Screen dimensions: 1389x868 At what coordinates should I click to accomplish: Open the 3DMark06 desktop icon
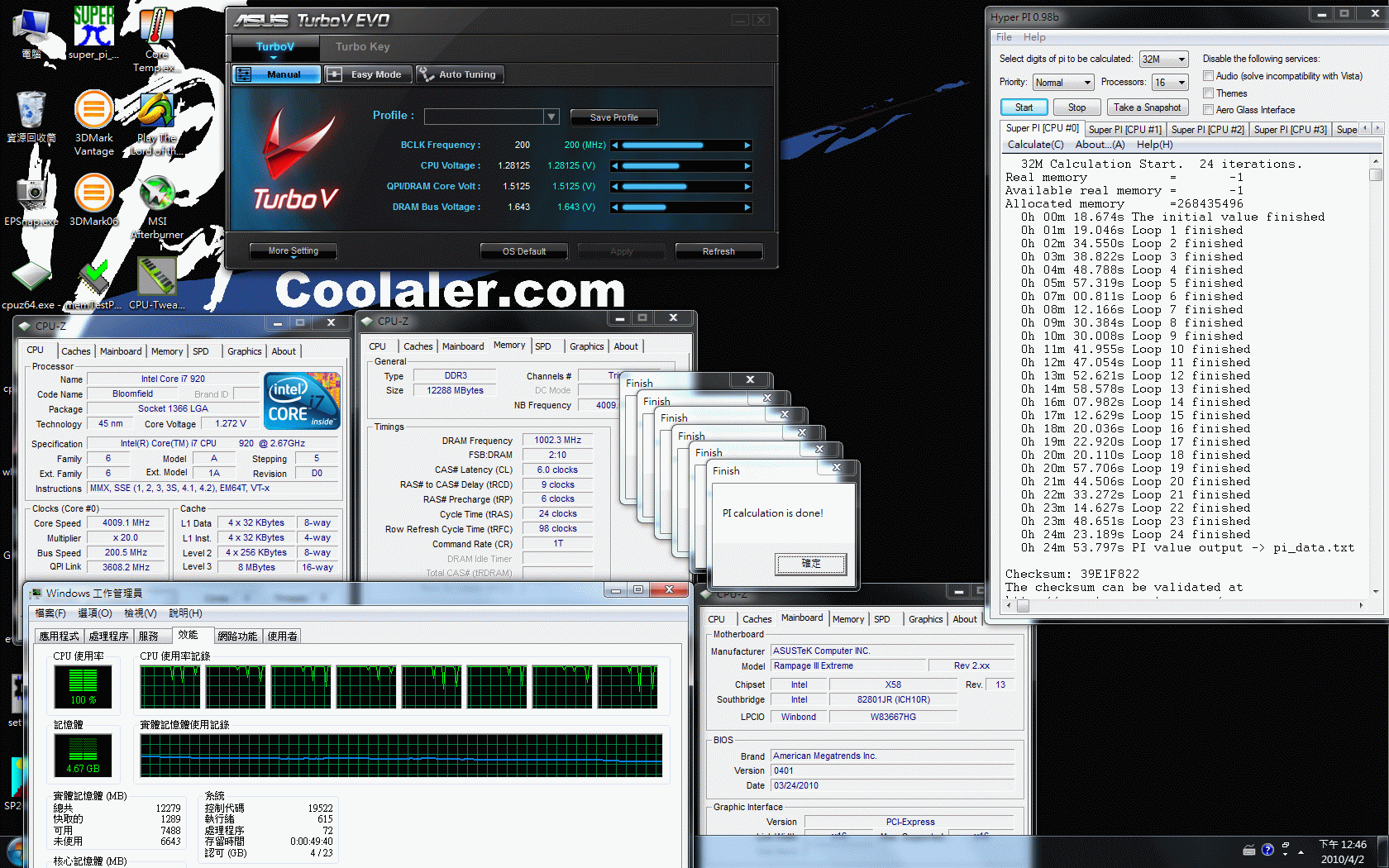[x=93, y=195]
